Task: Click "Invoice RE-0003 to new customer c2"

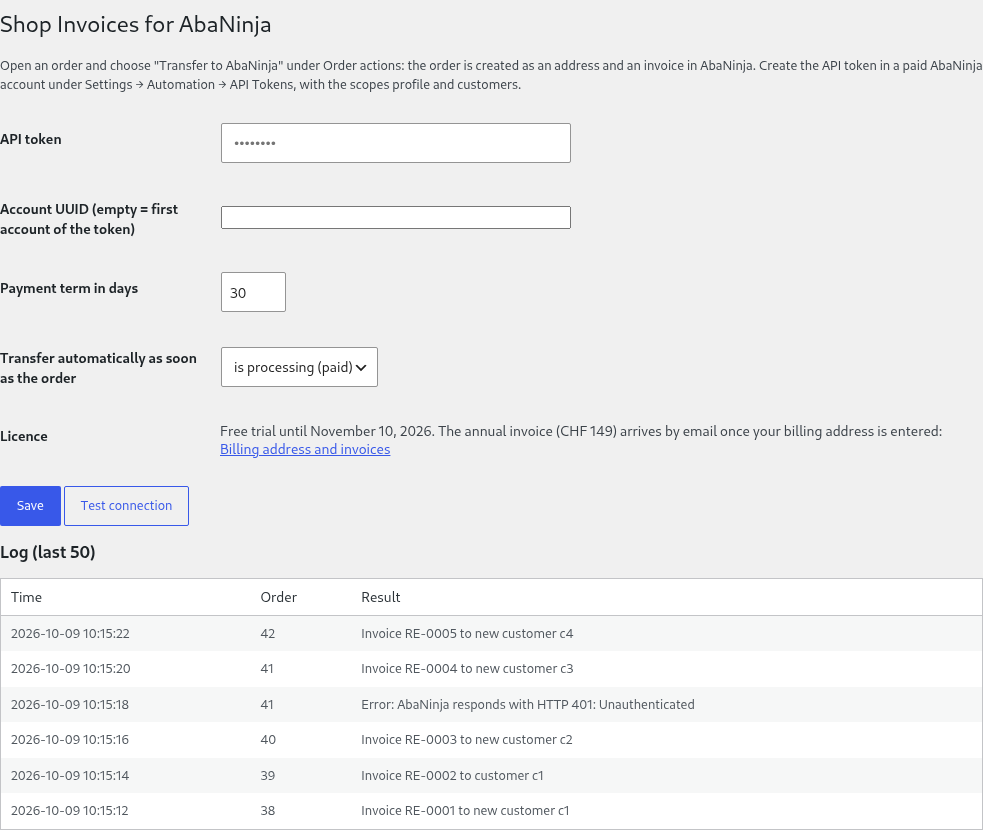Action: (x=466, y=740)
